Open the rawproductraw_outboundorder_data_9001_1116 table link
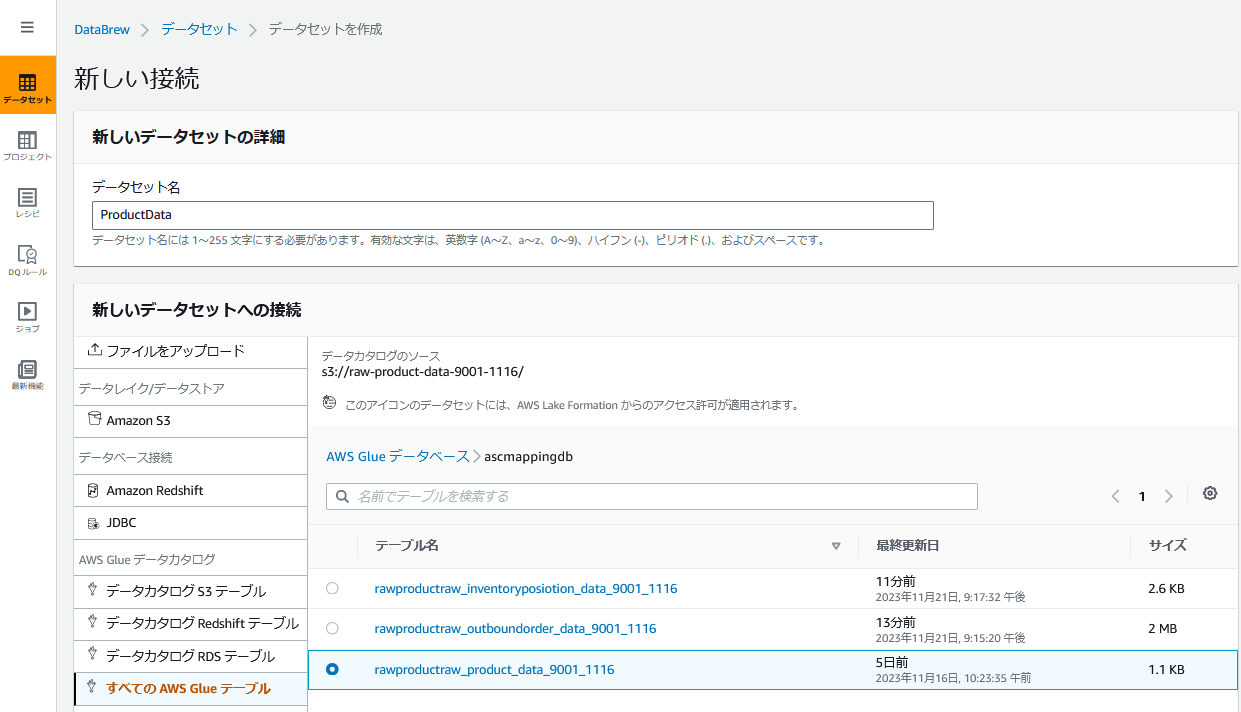 516,628
